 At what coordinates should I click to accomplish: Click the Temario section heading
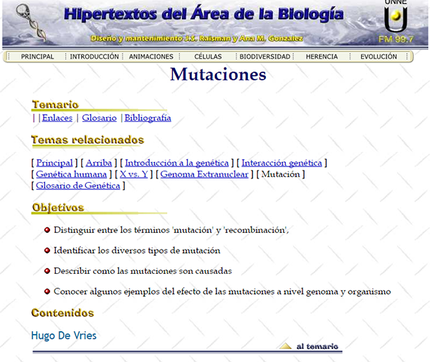pyautogui.click(x=55, y=105)
